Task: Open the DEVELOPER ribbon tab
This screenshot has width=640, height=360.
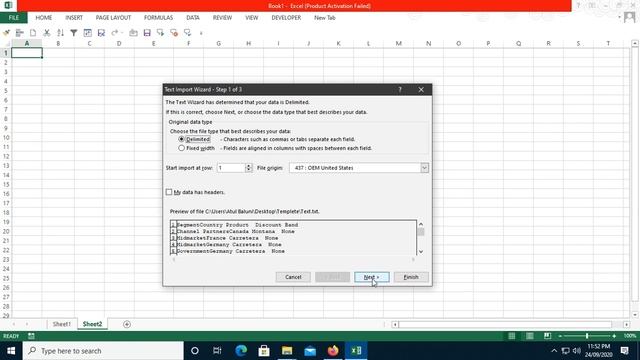Action: tap(286, 18)
